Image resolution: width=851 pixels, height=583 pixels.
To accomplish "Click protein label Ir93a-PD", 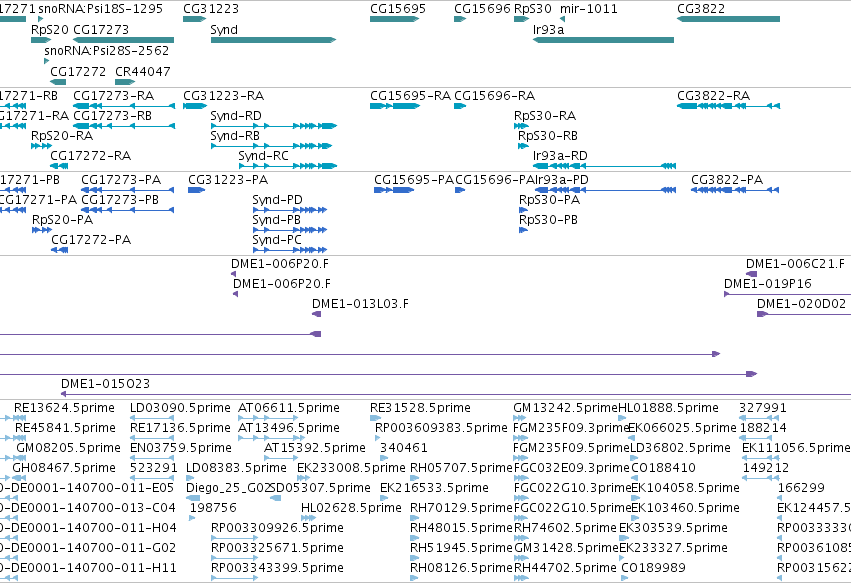I will point(561,180).
